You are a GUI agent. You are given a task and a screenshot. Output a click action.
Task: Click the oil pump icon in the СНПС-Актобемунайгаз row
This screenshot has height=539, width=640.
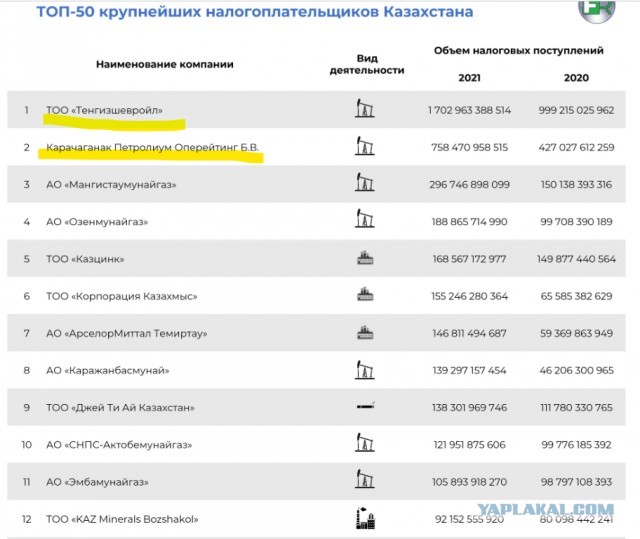click(x=364, y=443)
